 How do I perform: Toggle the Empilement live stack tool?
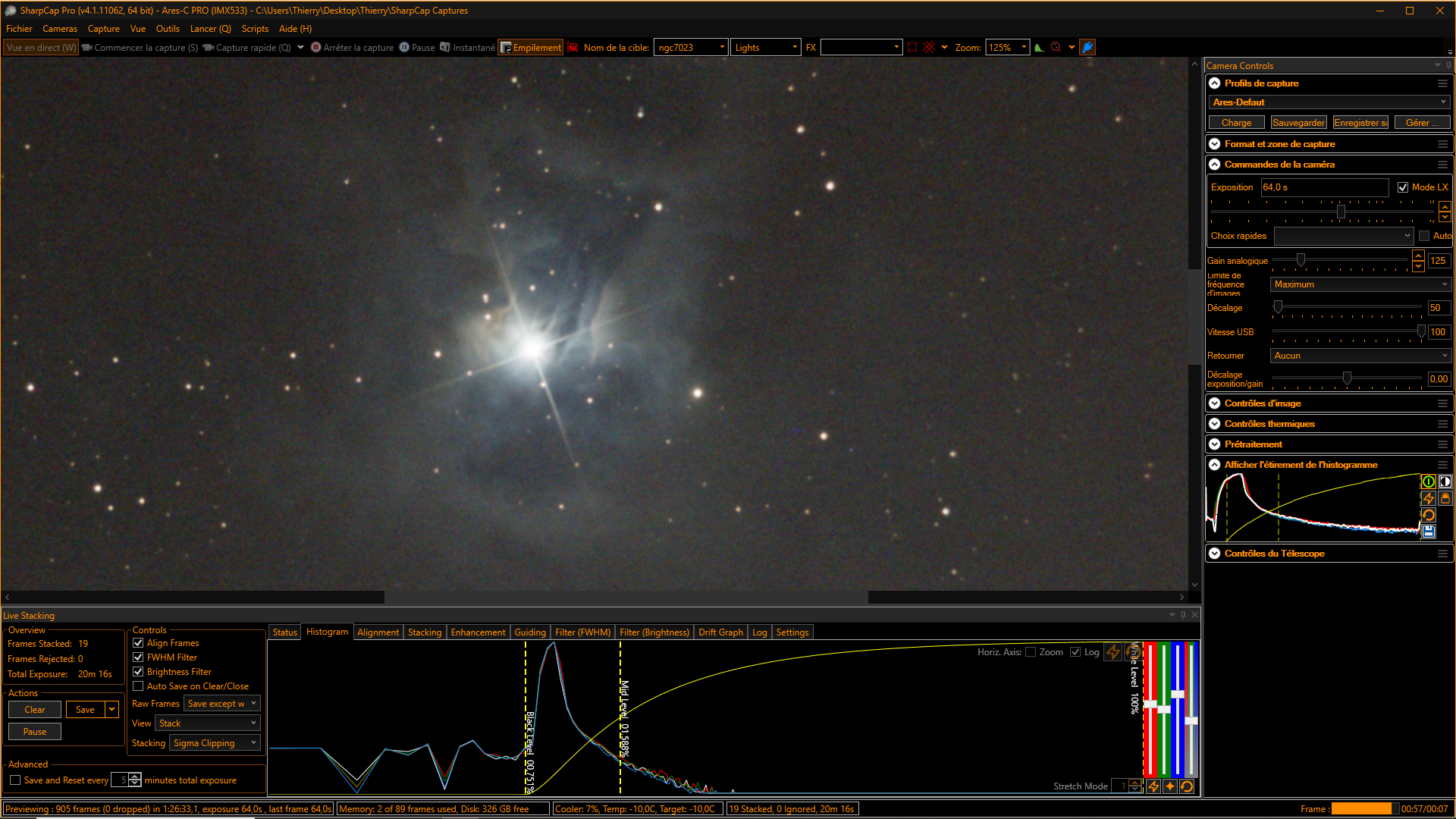point(530,47)
